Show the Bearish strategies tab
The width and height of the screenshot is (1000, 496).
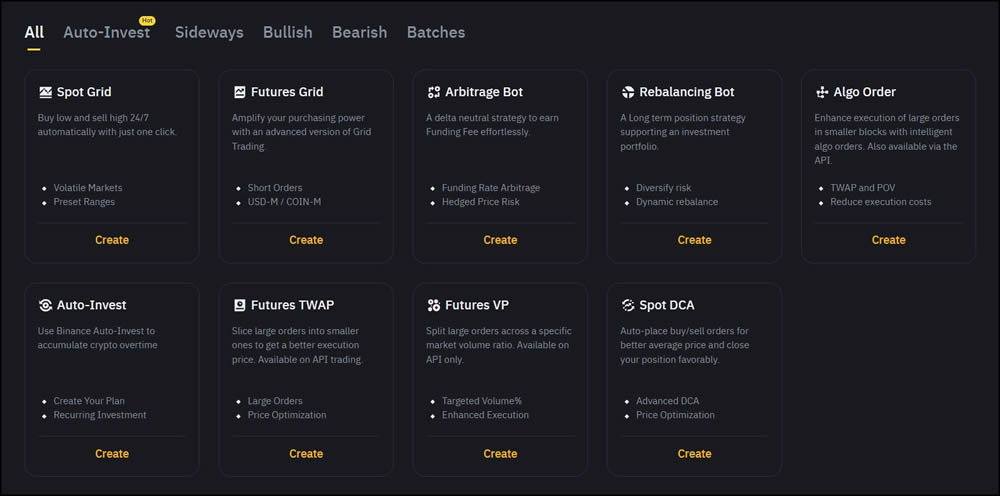359,32
